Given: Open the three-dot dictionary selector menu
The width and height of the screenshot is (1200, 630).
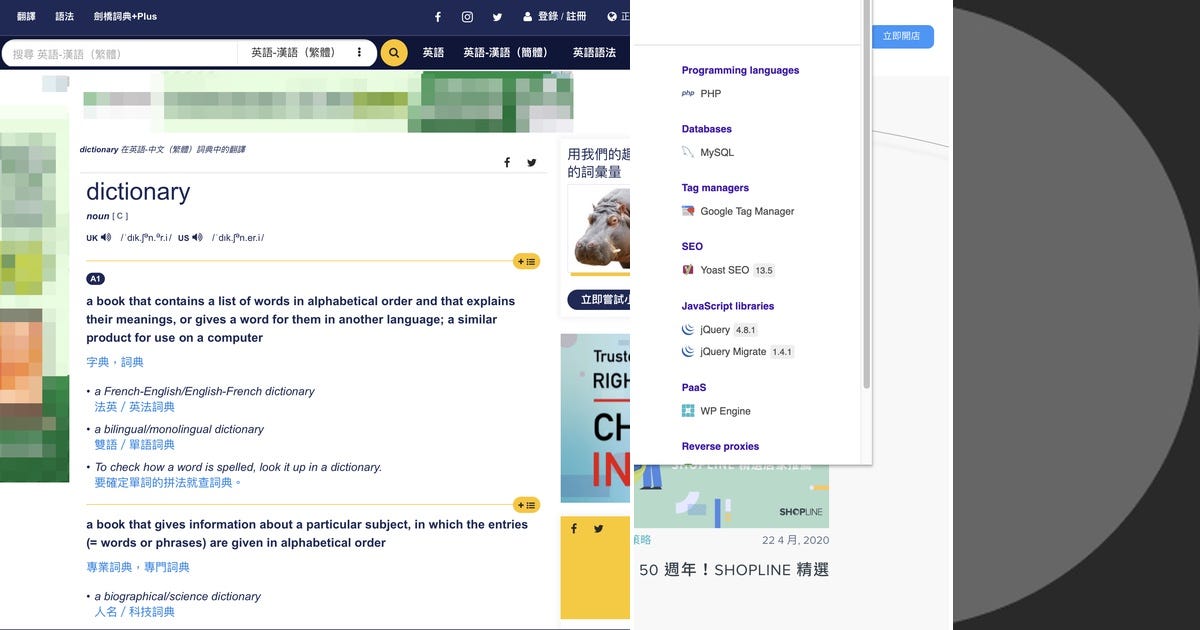Looking at the screenshot, I should [359, 52].
